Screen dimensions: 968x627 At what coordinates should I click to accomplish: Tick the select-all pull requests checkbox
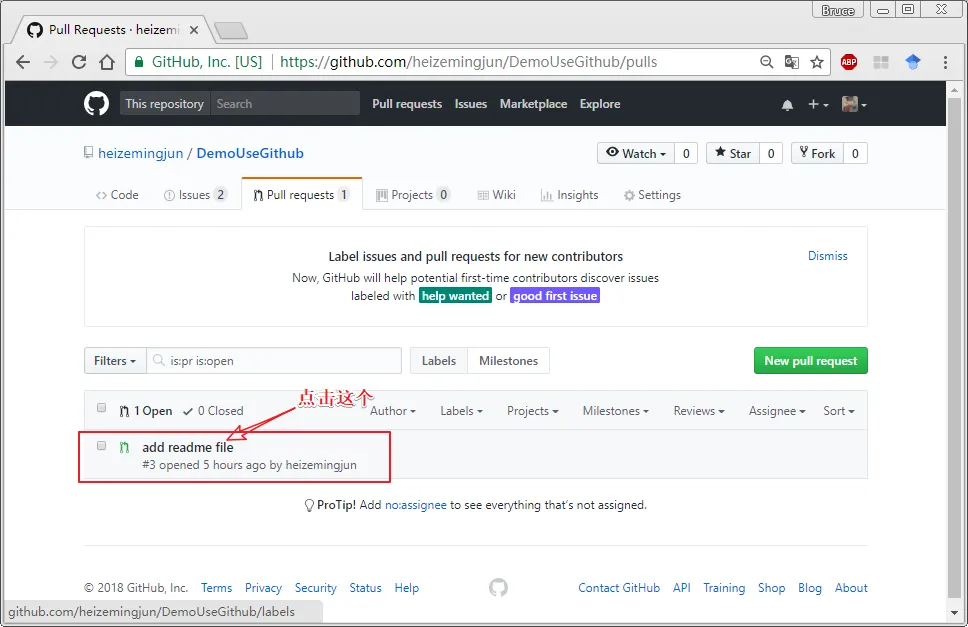[101, 408]
